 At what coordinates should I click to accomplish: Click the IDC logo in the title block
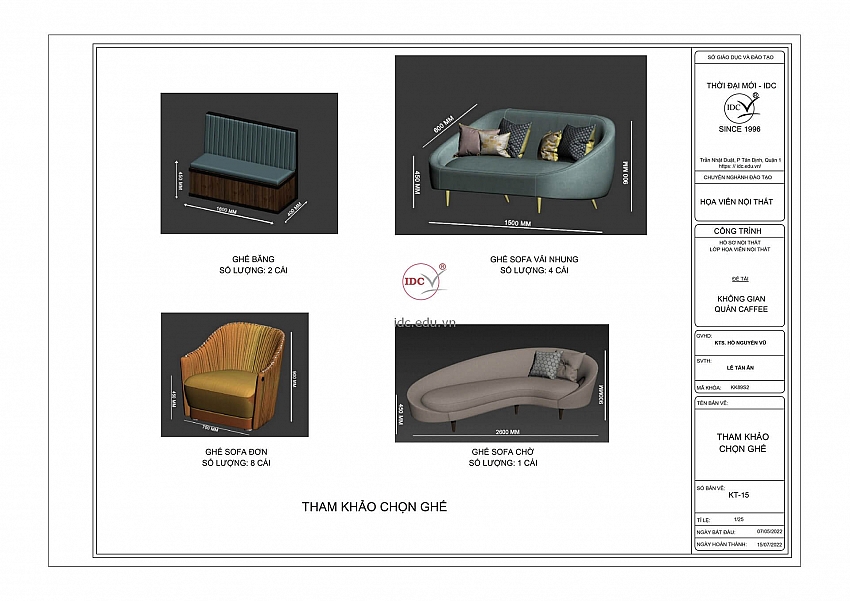[x=740, y=107]
